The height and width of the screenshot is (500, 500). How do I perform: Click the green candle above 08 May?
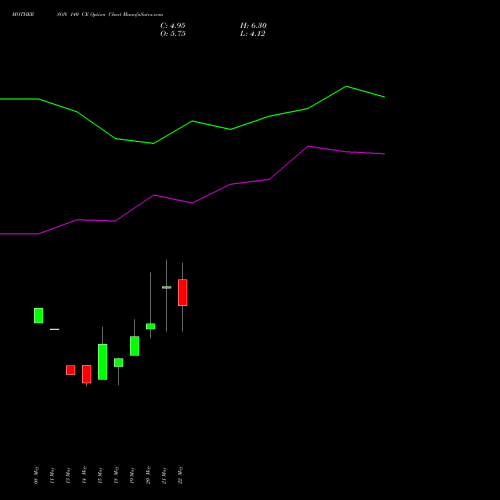(x=39, y=316)
